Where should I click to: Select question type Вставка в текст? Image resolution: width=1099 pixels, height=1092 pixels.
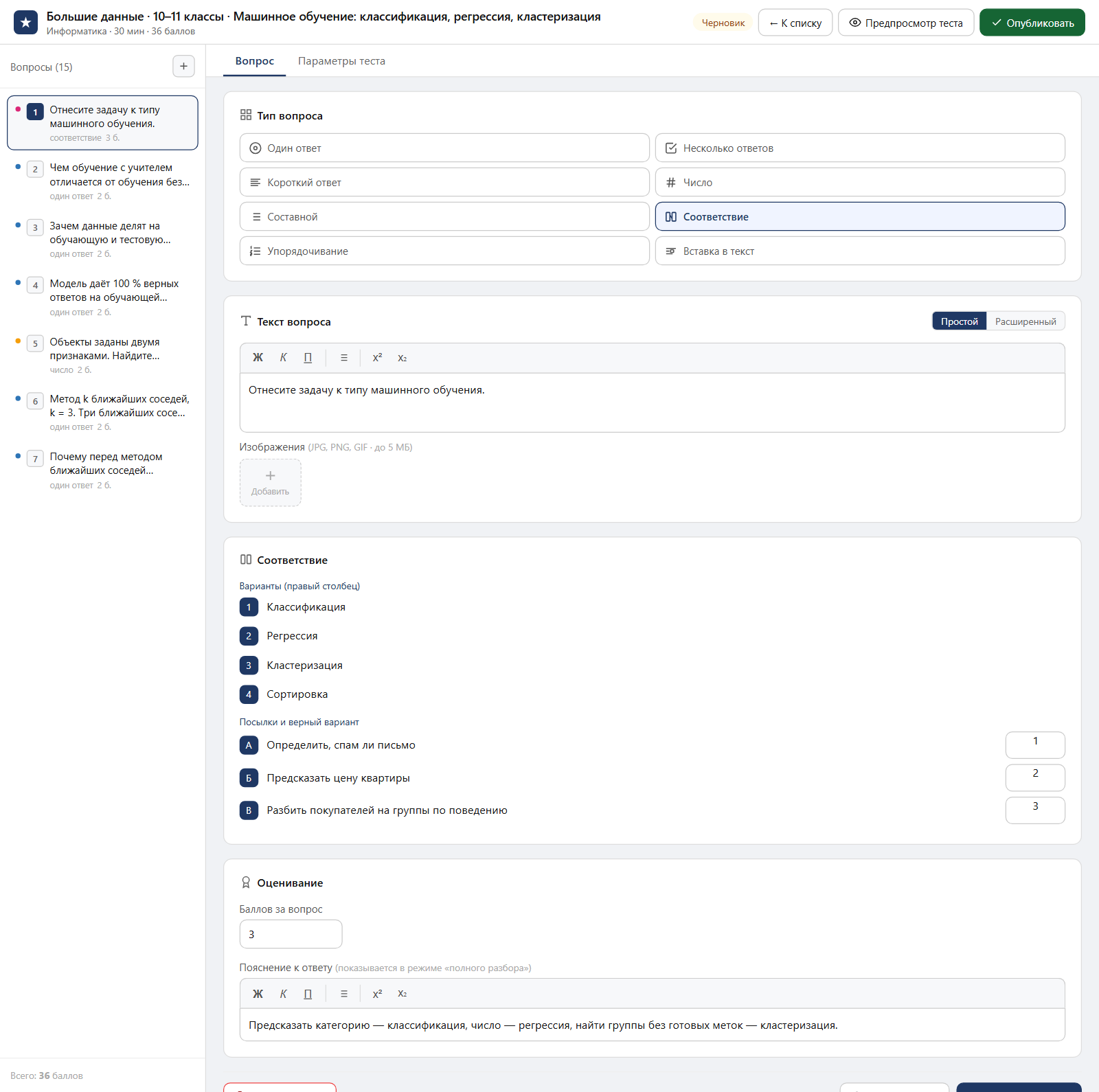pos(860,251)
